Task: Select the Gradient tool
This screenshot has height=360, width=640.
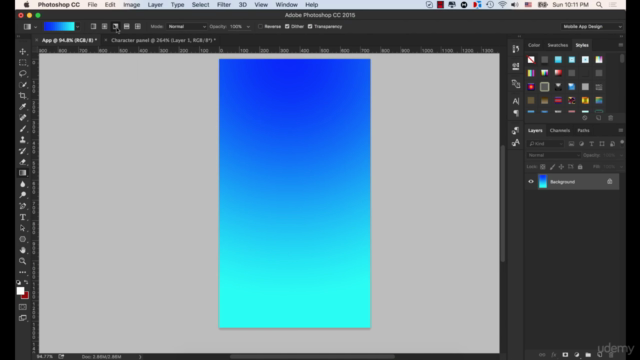Action: pyautogui.click(x=22, y=173)
